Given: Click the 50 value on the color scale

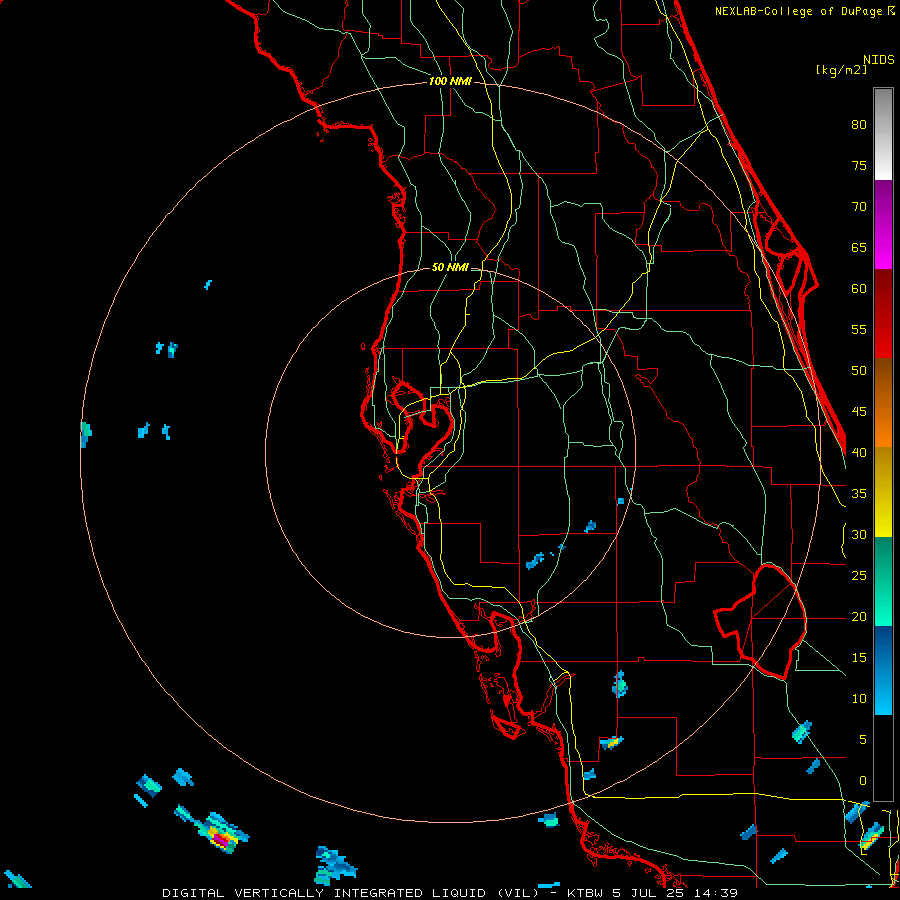Looking at the screenshot, I should (859, 371).
